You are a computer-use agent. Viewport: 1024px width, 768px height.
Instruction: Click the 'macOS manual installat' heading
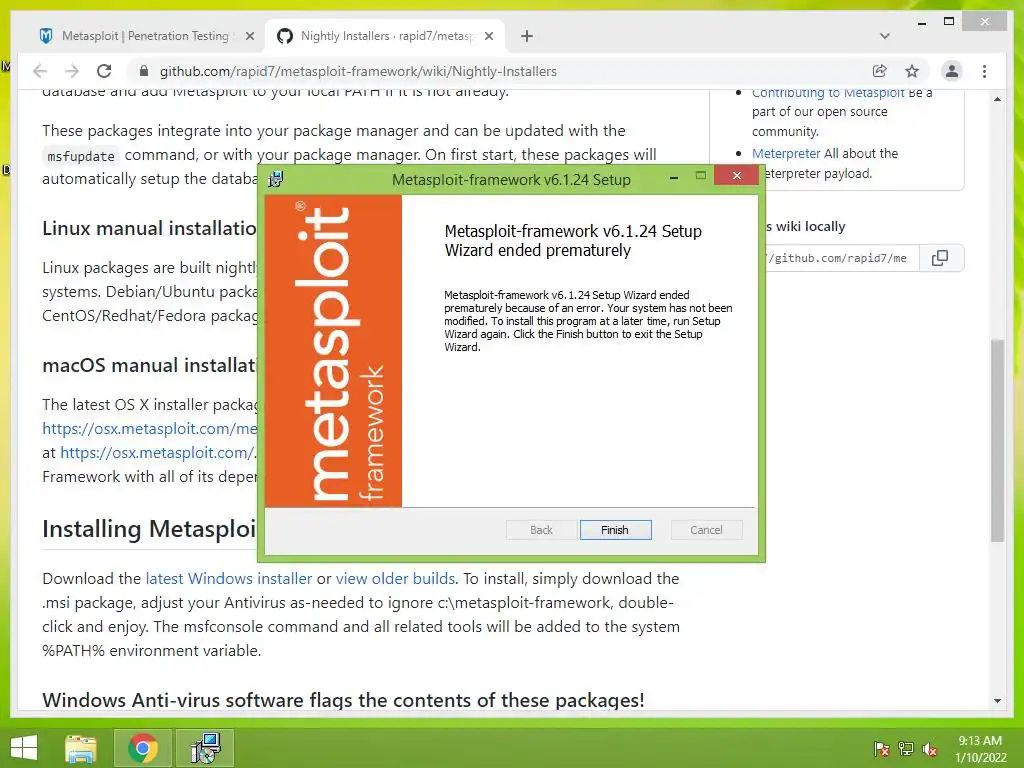pyautogui.click(x=150, y=365)
